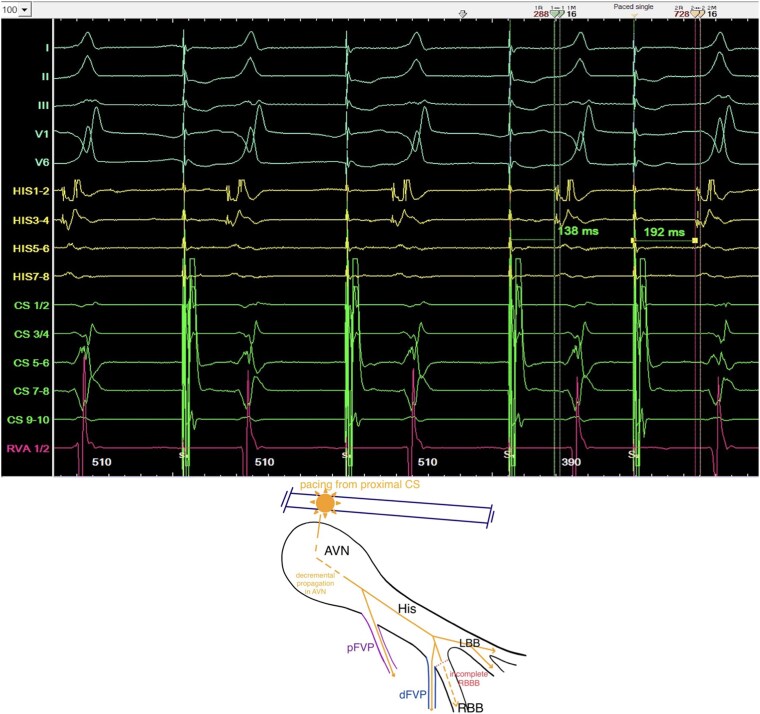
Task: Select the HIS3-4 channel label
Action: click(x=31, y=221)
